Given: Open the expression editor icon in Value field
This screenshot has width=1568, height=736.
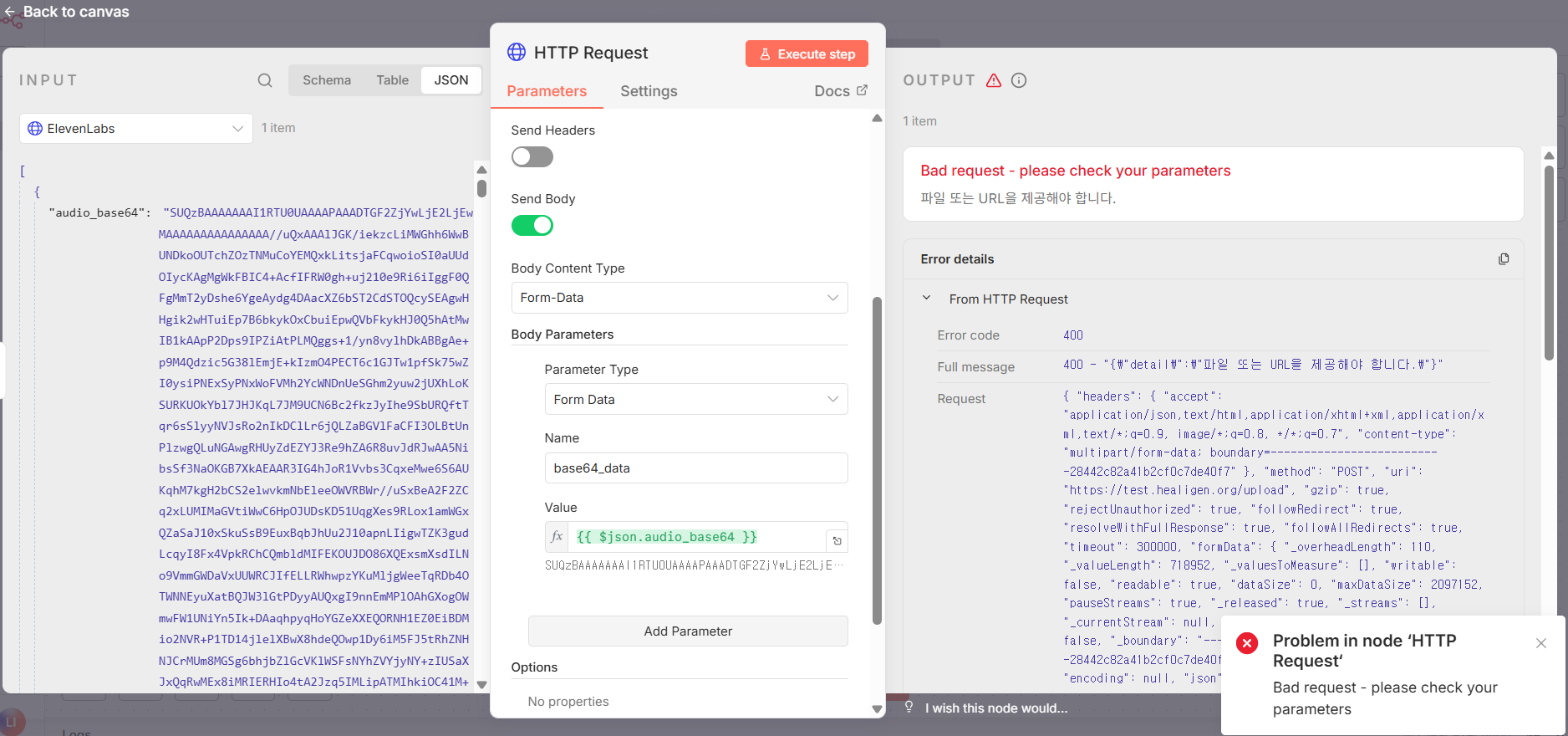Looking at the screenshot, I should click(837, 541).
